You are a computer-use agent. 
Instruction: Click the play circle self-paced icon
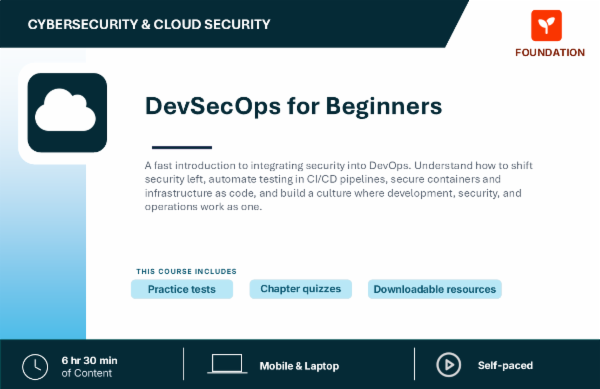(448, 365)
